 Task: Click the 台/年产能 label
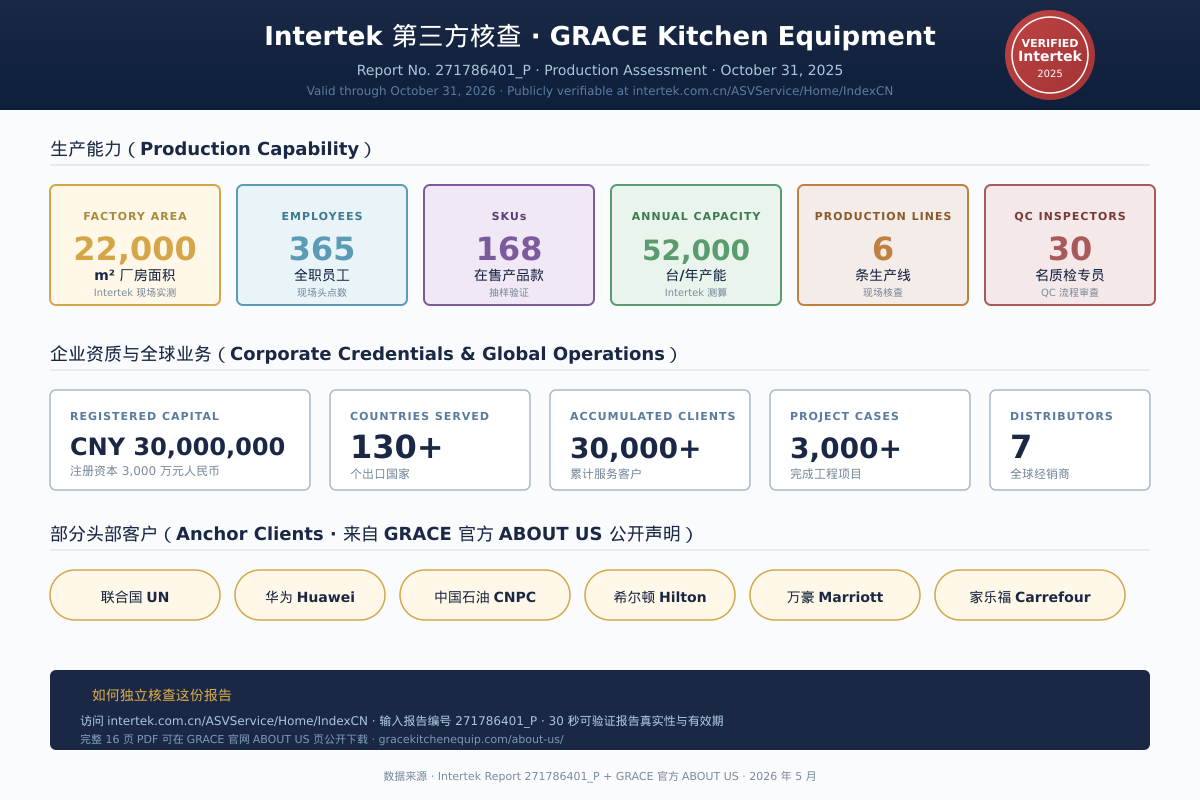click(x=696, y=275)
